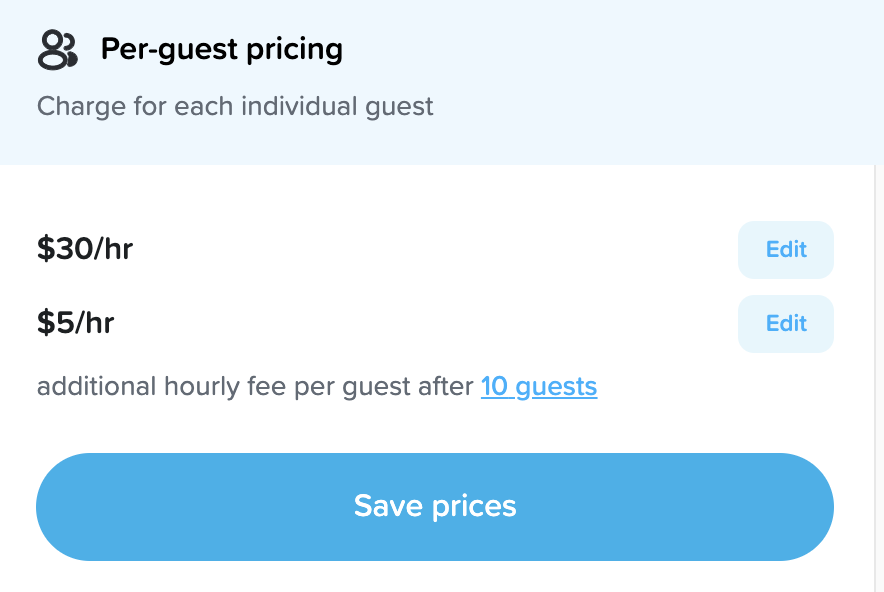The image size is (884, 592).
Task: Submit pricing using Save prices
Action: pyautogui.click(x=434, y=506)
